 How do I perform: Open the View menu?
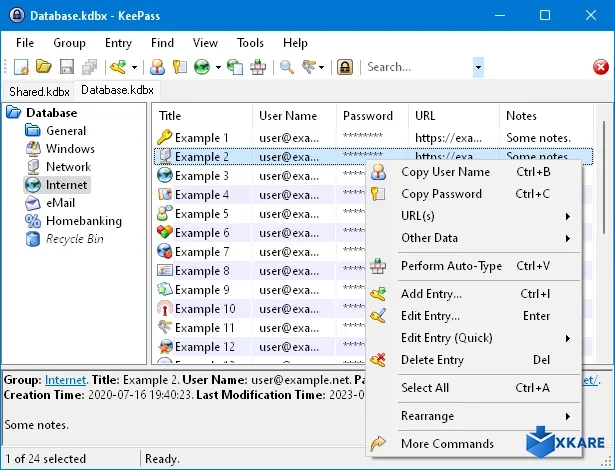(x=205, y=42)
